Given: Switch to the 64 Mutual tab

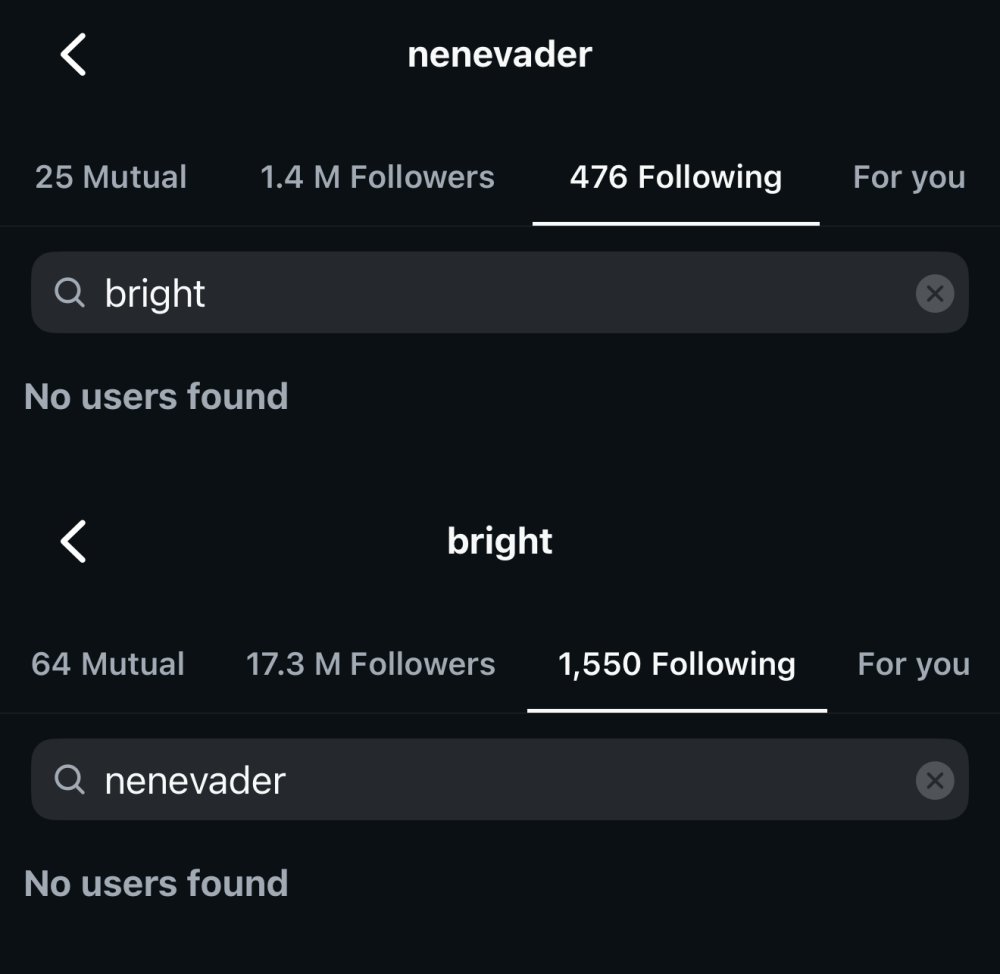Looking at the screenshot, I should (x=108, y=664).
